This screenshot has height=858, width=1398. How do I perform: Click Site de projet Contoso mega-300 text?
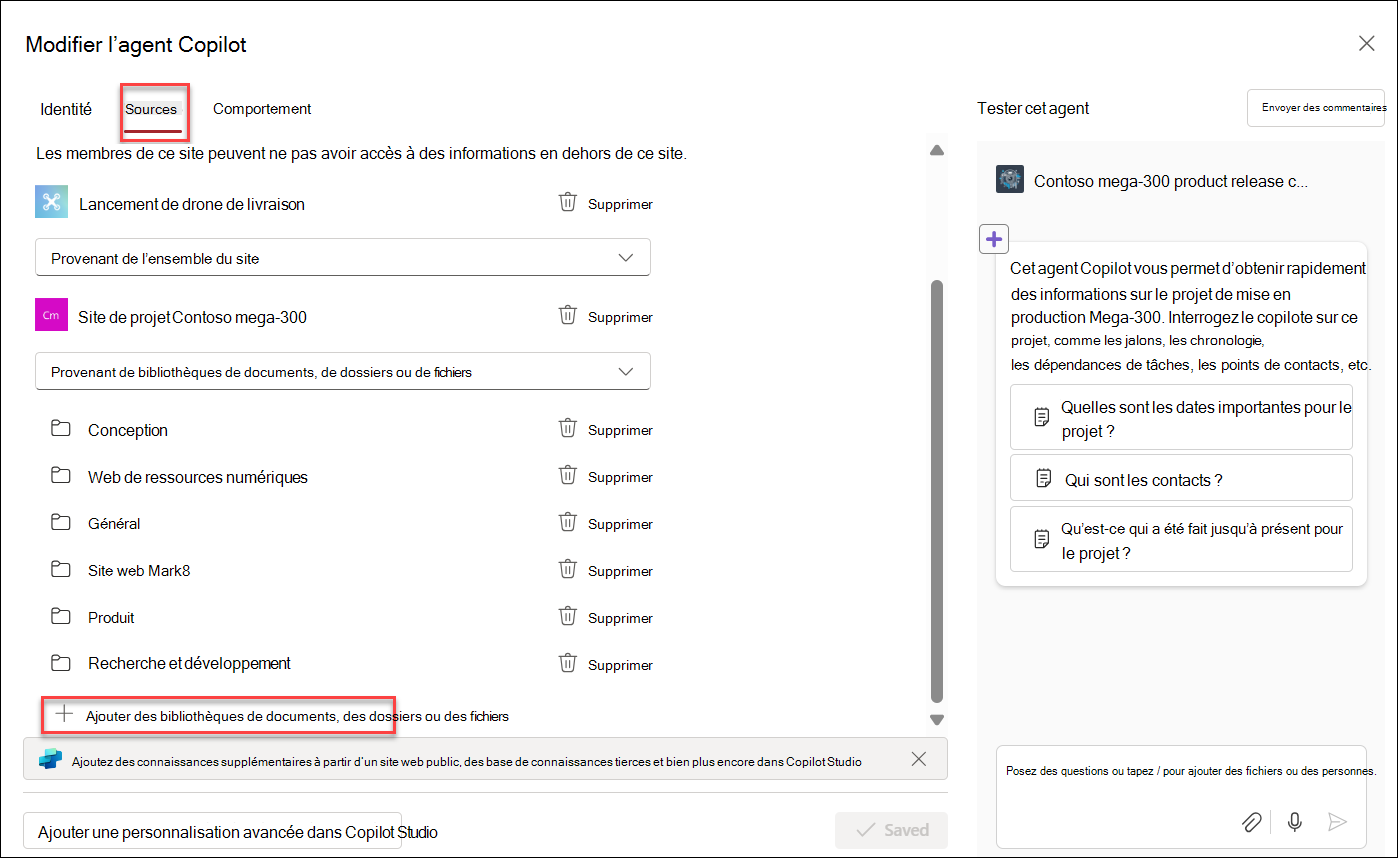[x=193, y=317]
